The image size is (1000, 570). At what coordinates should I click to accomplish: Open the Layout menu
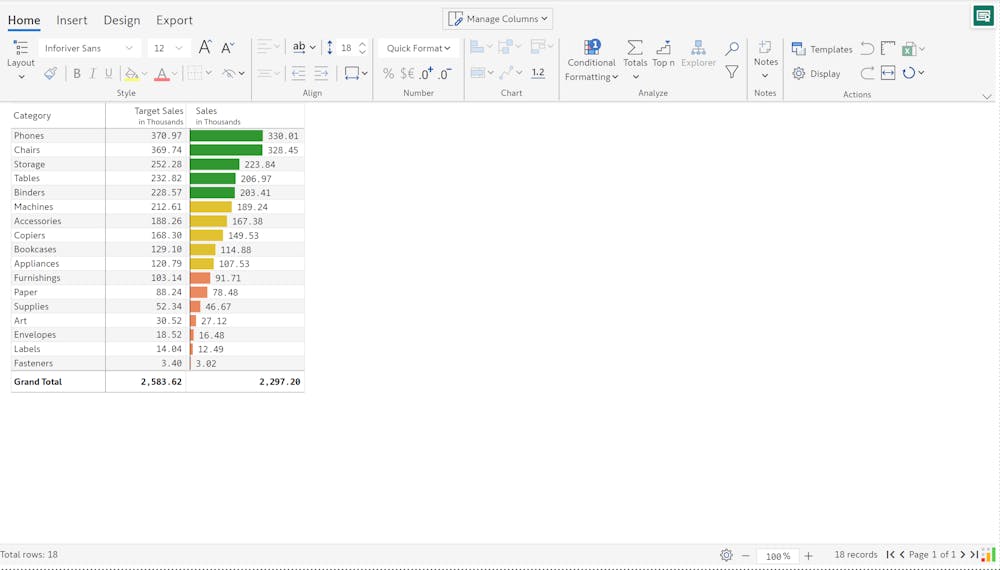point(20,59)
